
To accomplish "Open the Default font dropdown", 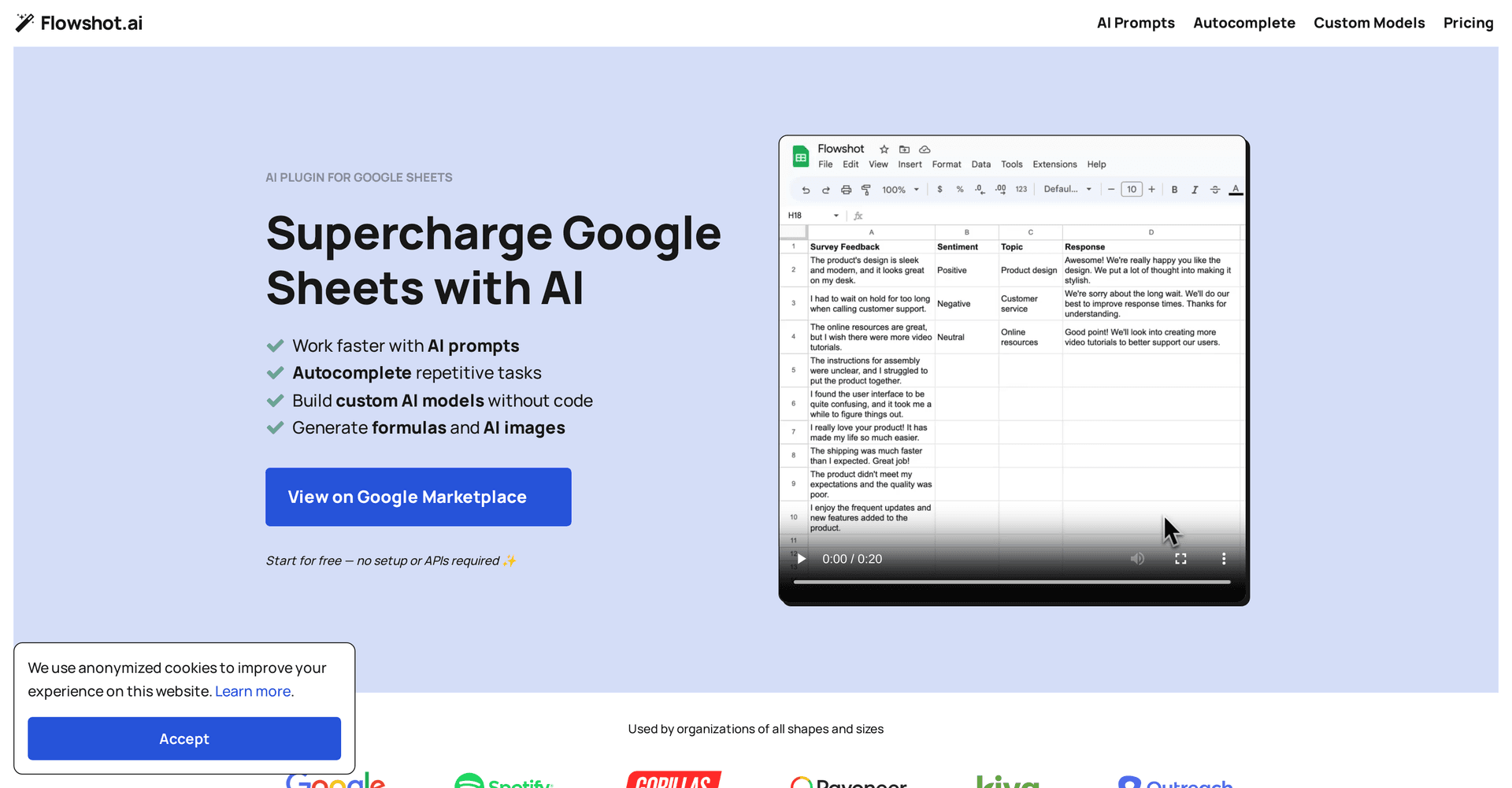I will pyautogui.click(x=1068, y=190).
